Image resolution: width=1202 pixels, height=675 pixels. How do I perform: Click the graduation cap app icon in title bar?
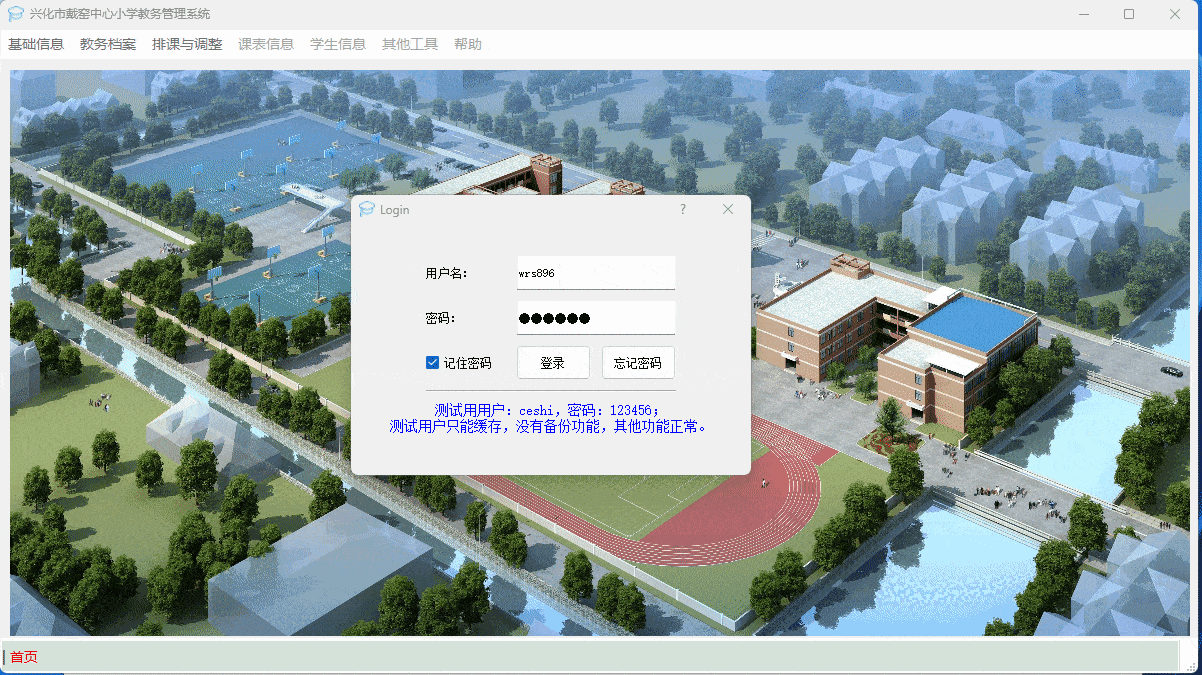(x=16, y=14)
